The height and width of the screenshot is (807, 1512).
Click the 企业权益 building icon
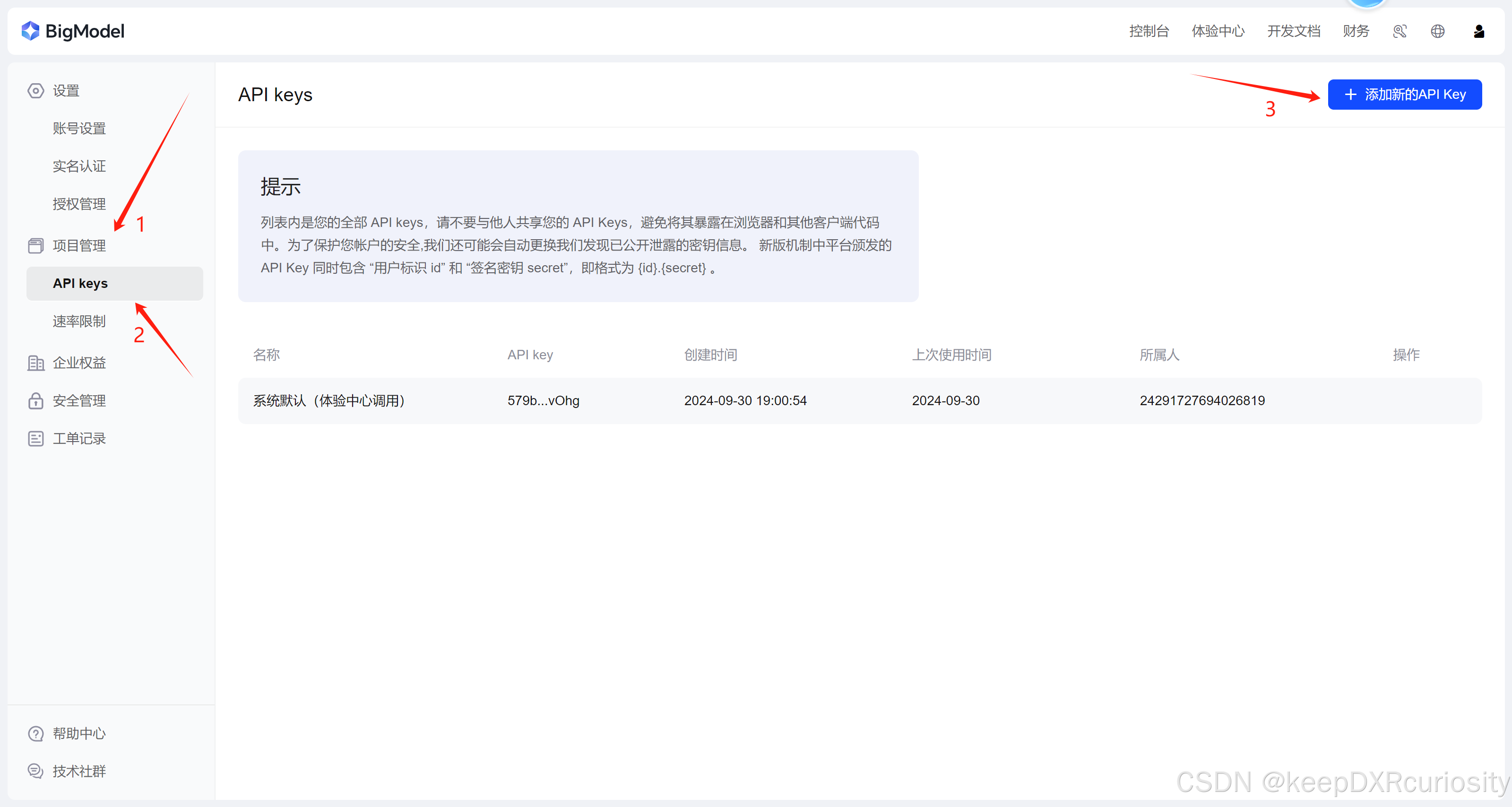coord(36,363)
